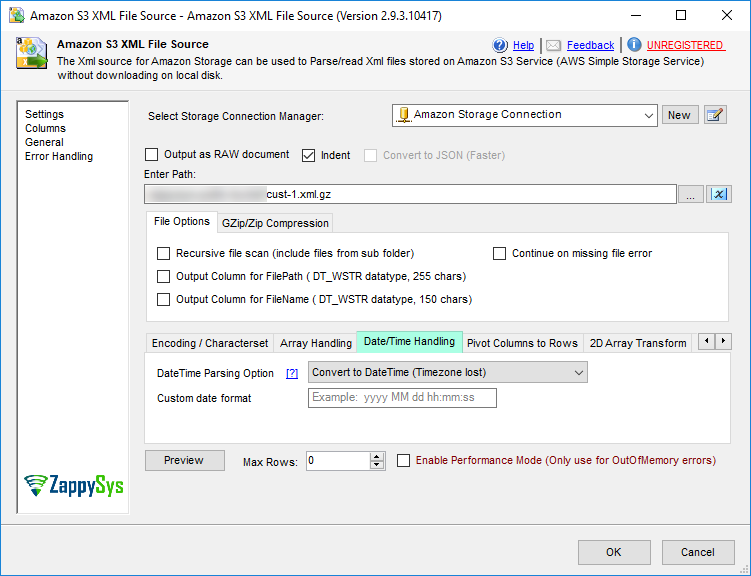This screenshot has width=751, height=576.
Task: Click the browse path ellipsis button
Action: point(690,194)
